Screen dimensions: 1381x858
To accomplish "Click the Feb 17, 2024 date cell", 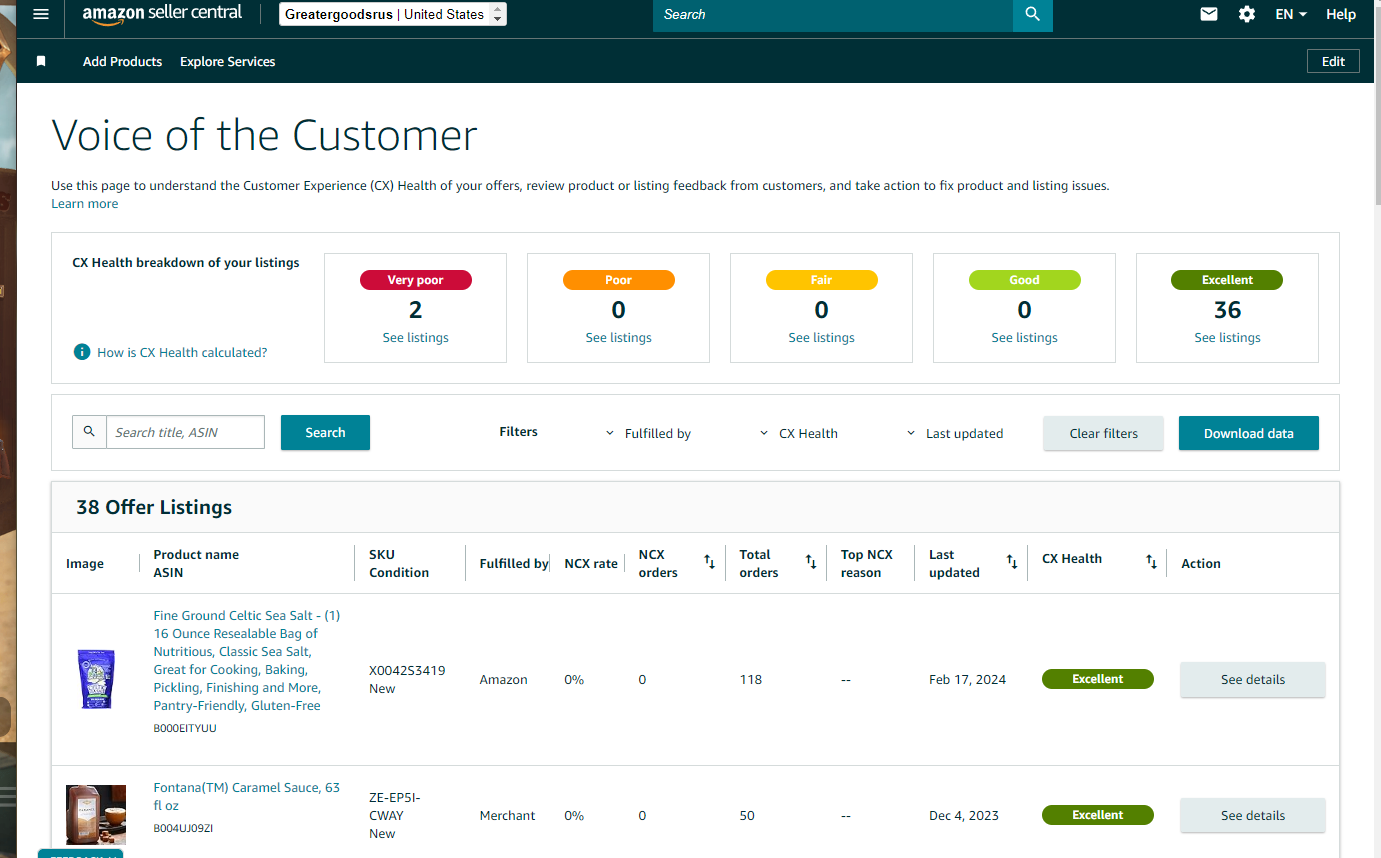I will tap(967, 679).
